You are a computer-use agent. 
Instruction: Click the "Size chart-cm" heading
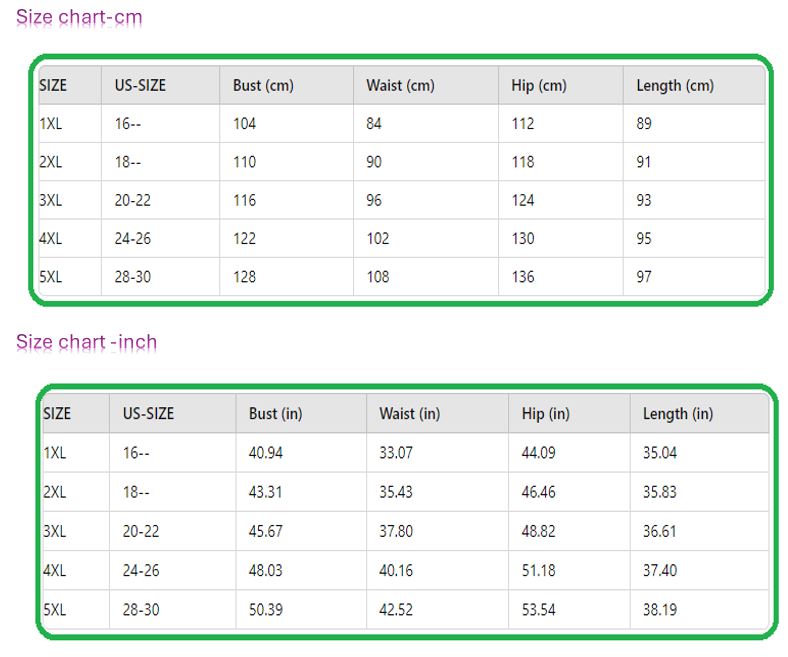click(79, 18)
